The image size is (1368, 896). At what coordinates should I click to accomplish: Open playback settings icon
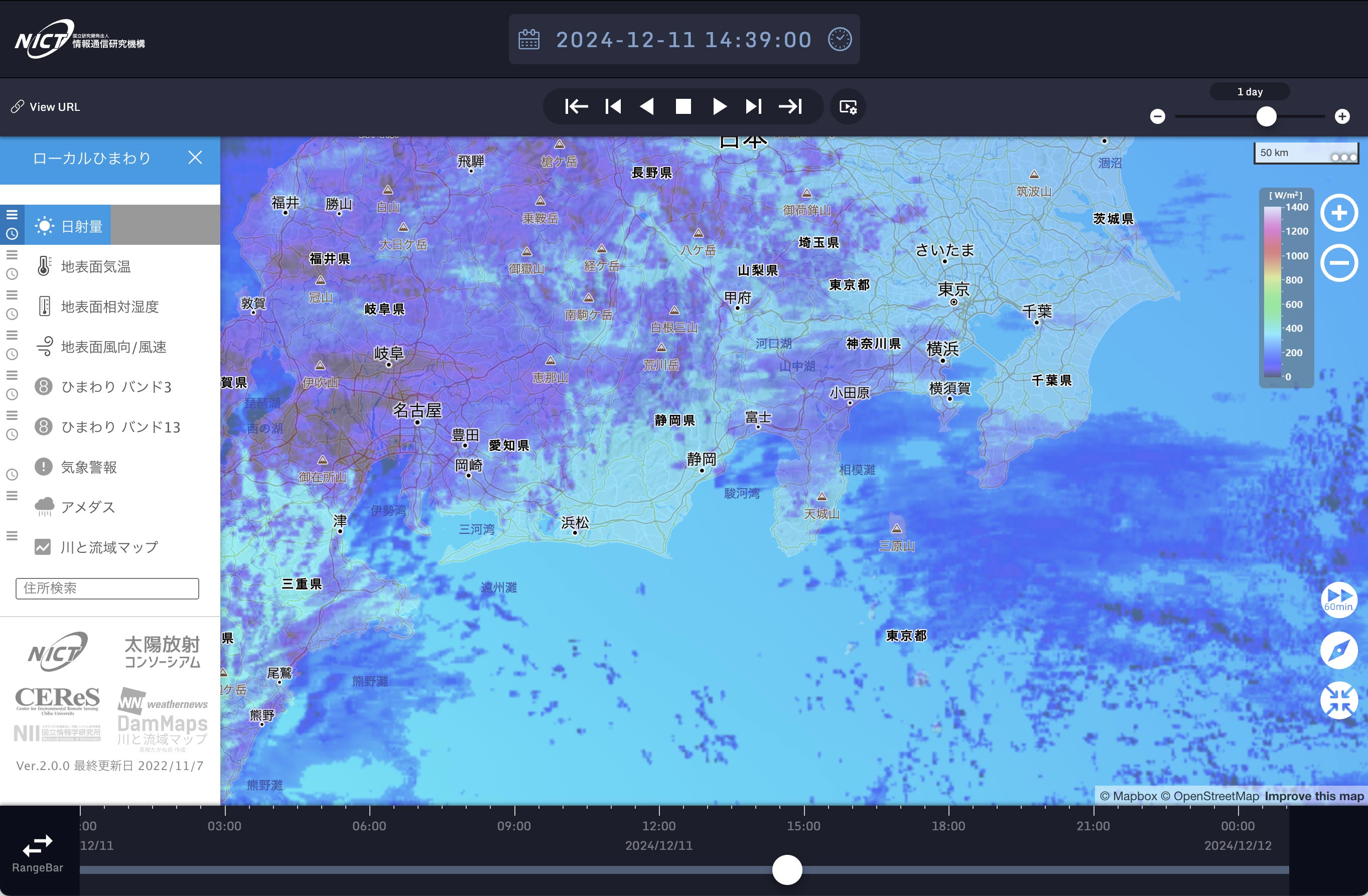848,107
